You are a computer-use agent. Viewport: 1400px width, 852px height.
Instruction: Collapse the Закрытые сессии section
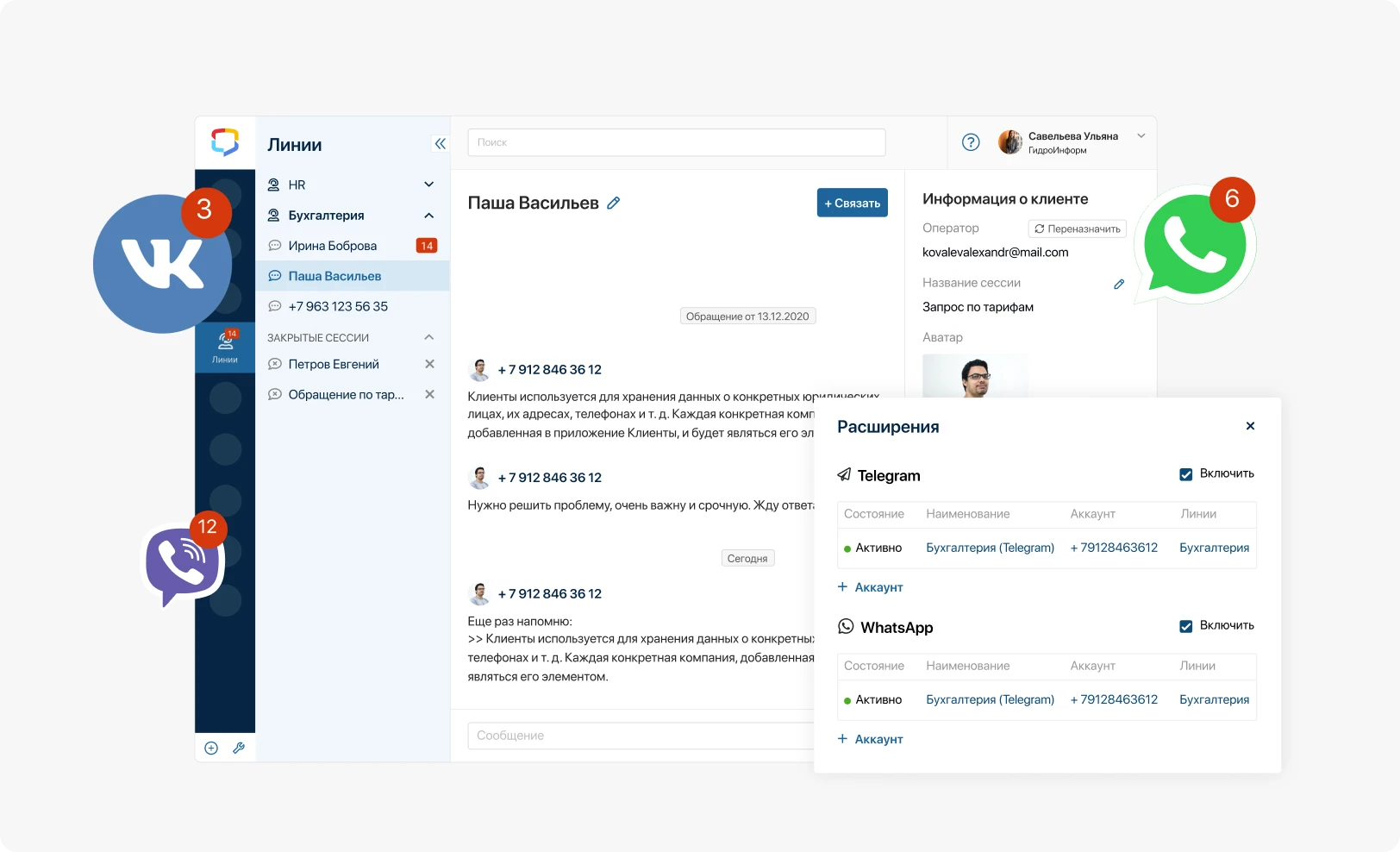click(428, 337)
